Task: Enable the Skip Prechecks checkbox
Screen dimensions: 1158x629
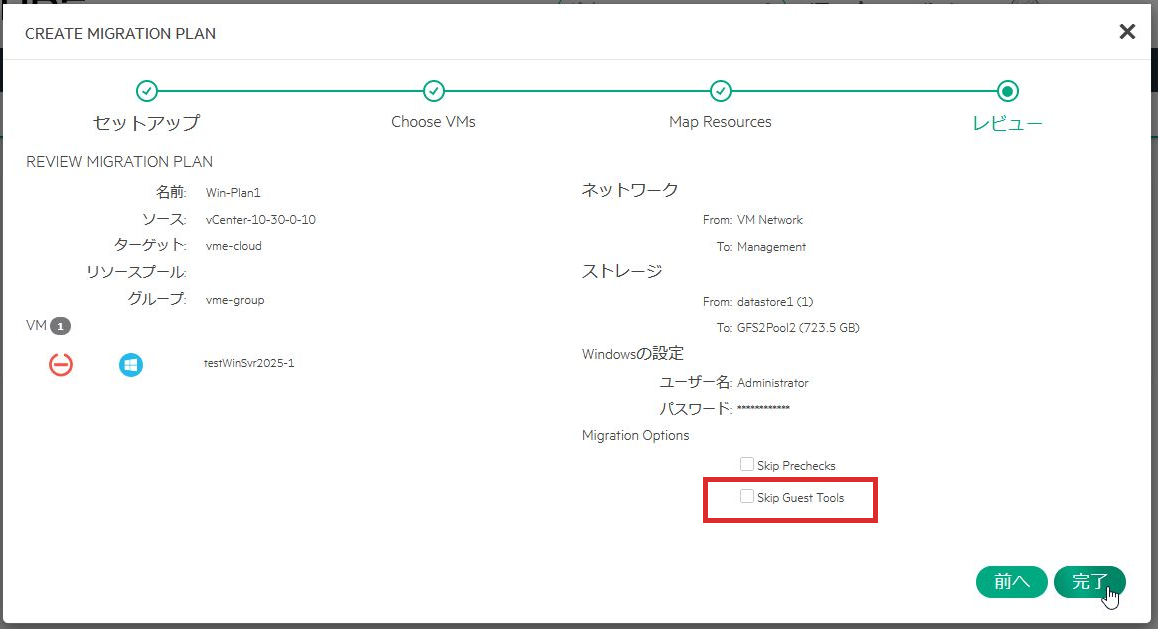Action: click(x=747, y=465)
